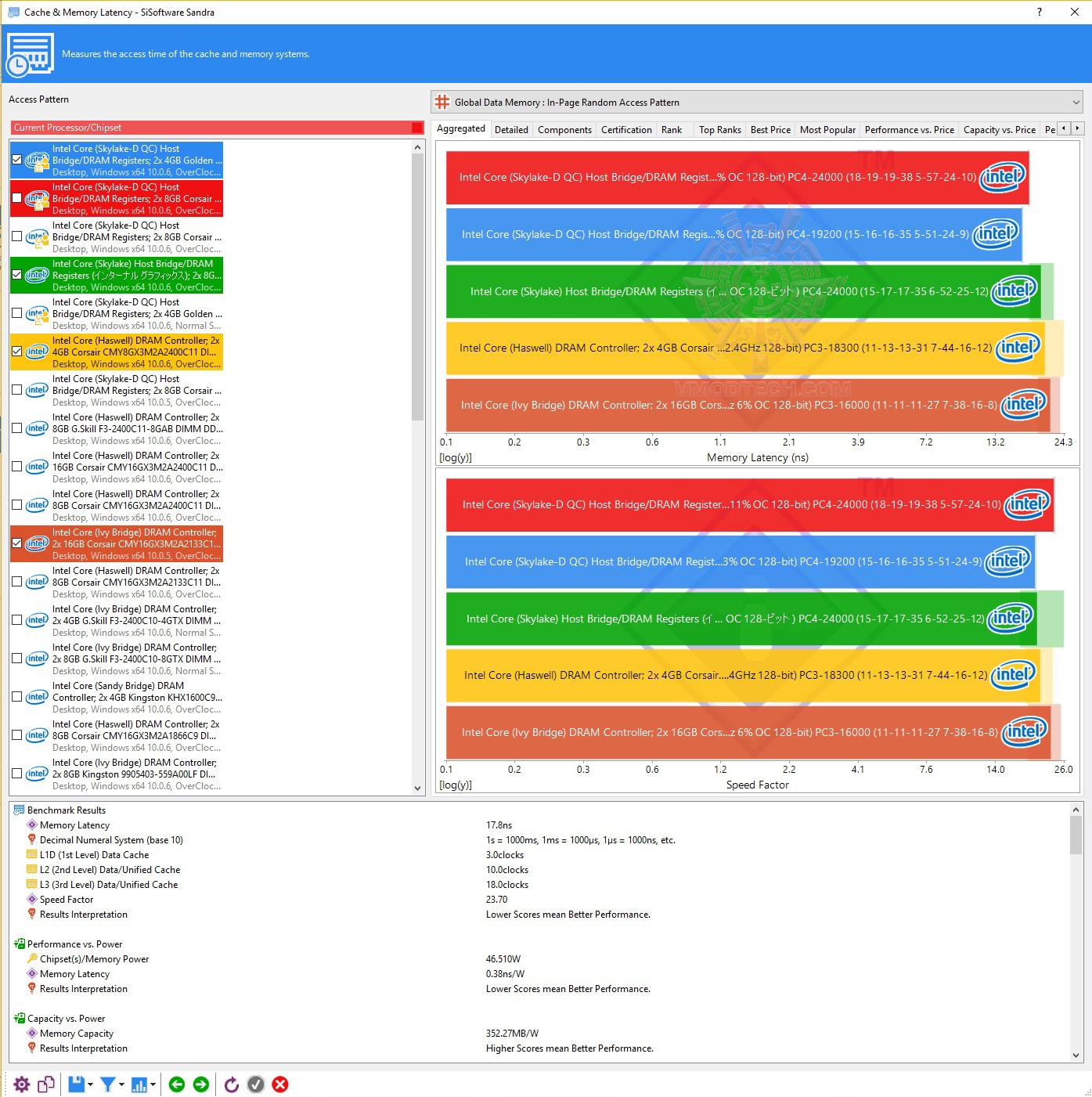Click the copy-to-clipboard icon in bottom toolbar
The height and width of the screenshot is (1097, 1092).
46,1084
